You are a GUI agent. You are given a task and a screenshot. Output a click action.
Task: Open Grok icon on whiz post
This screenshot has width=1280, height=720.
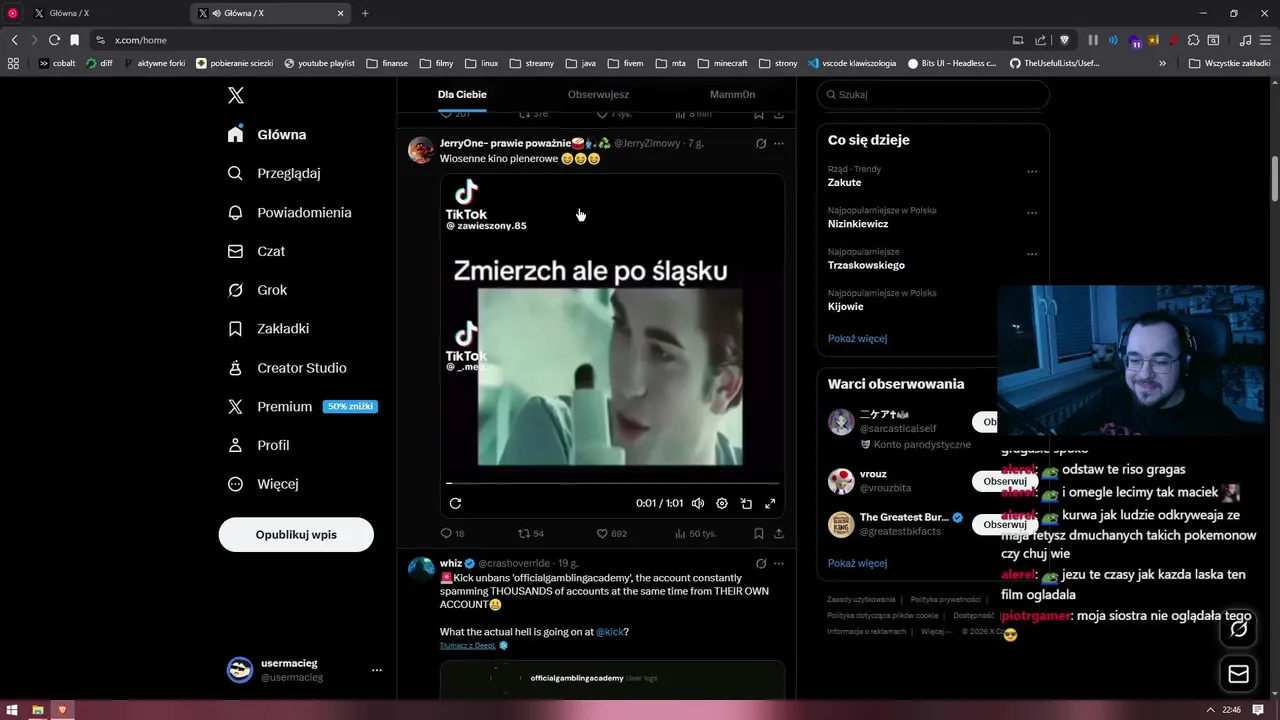pos(761,563)
